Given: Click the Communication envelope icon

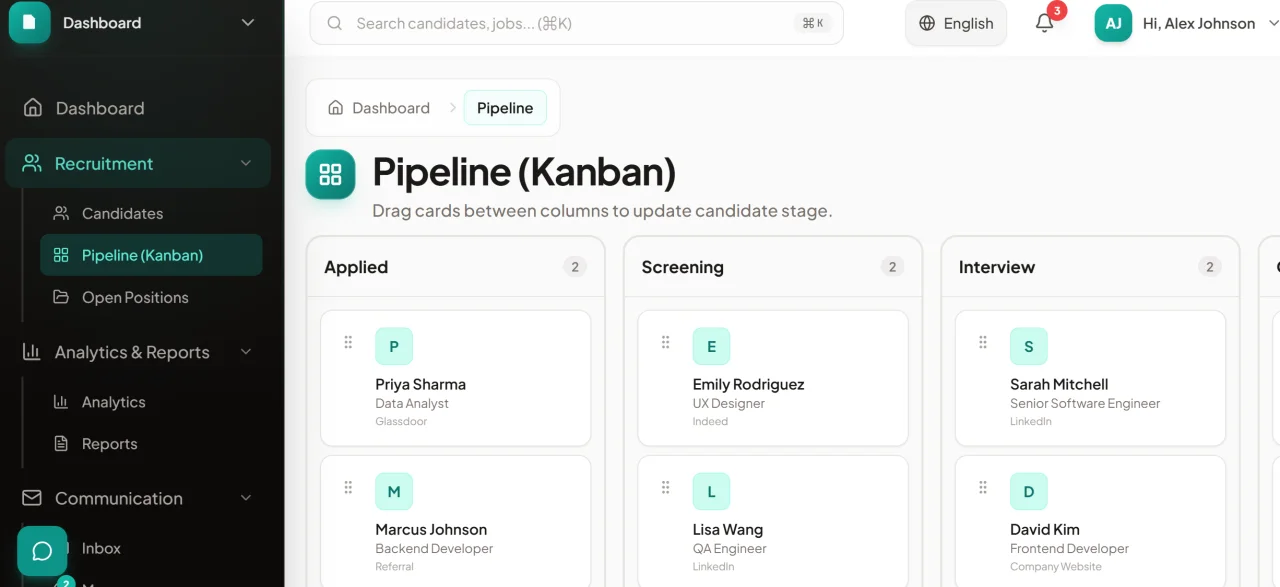Looking at the screenshot, I should click(x=32, y=498).
